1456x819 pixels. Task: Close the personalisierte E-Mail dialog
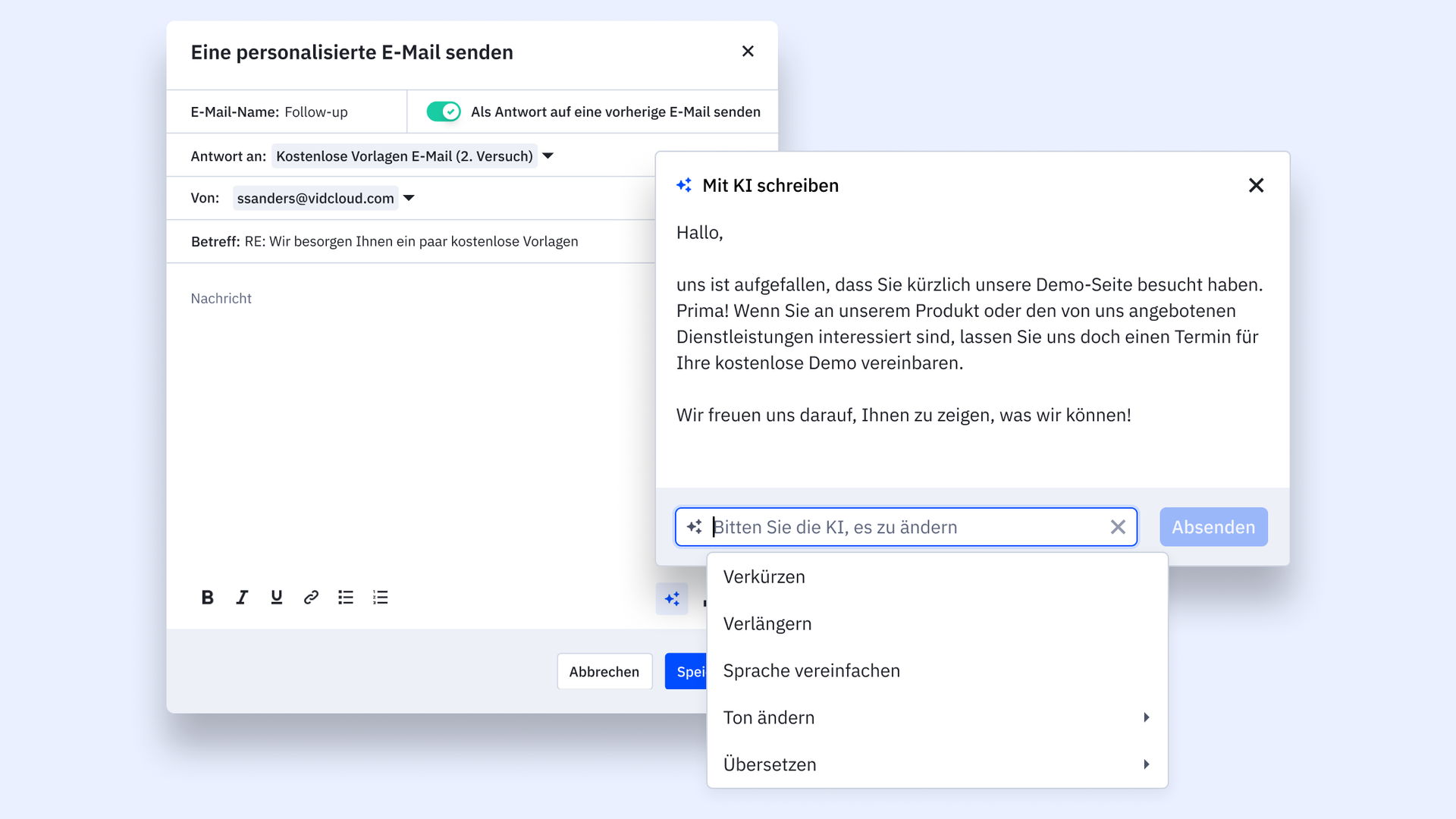click(748, 52)
